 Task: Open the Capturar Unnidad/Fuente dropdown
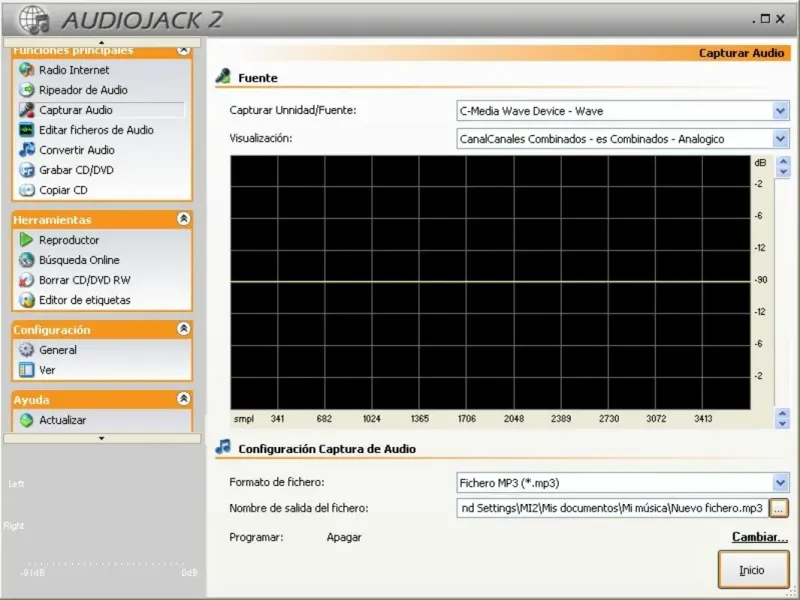[780, 111]
